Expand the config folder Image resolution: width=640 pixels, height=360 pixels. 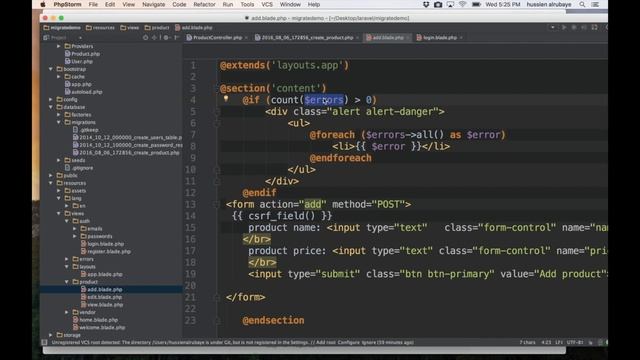pyautogui.click(x=51, y=99)
